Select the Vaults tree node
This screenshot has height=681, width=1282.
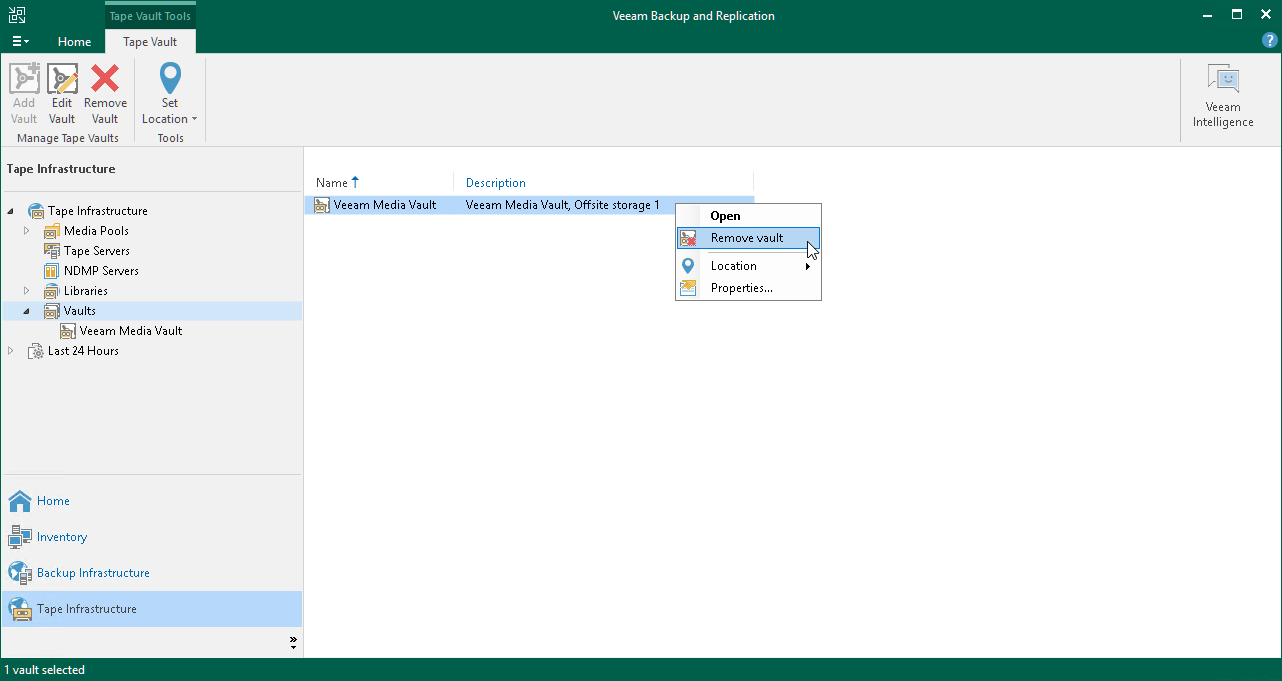(x=80, y=311)
